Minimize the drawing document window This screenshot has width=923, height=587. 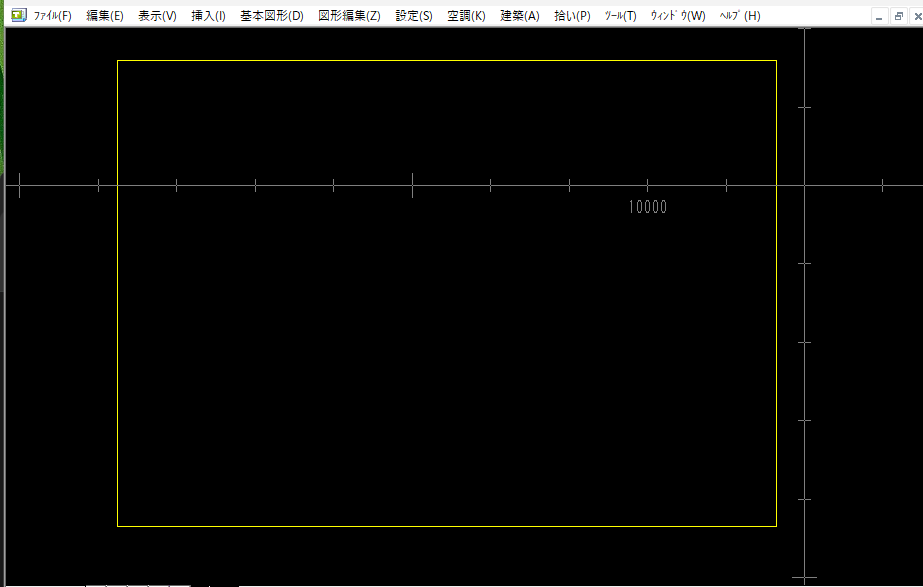pos(878,16)
